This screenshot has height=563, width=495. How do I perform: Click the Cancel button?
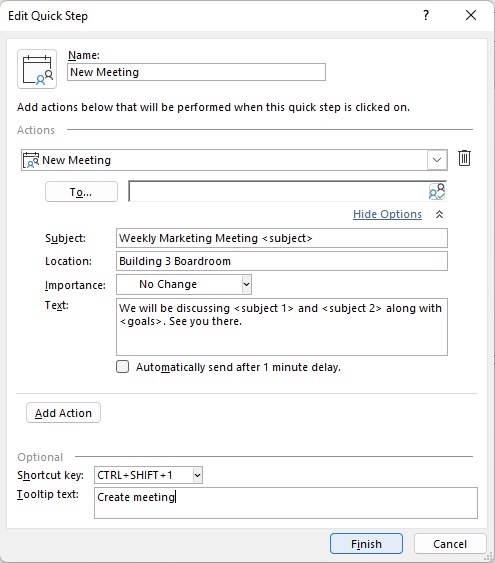coord(450,544)
